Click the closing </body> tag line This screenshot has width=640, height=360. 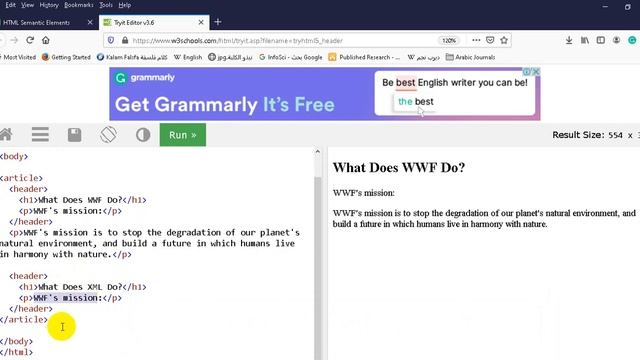tap(16, 341)
